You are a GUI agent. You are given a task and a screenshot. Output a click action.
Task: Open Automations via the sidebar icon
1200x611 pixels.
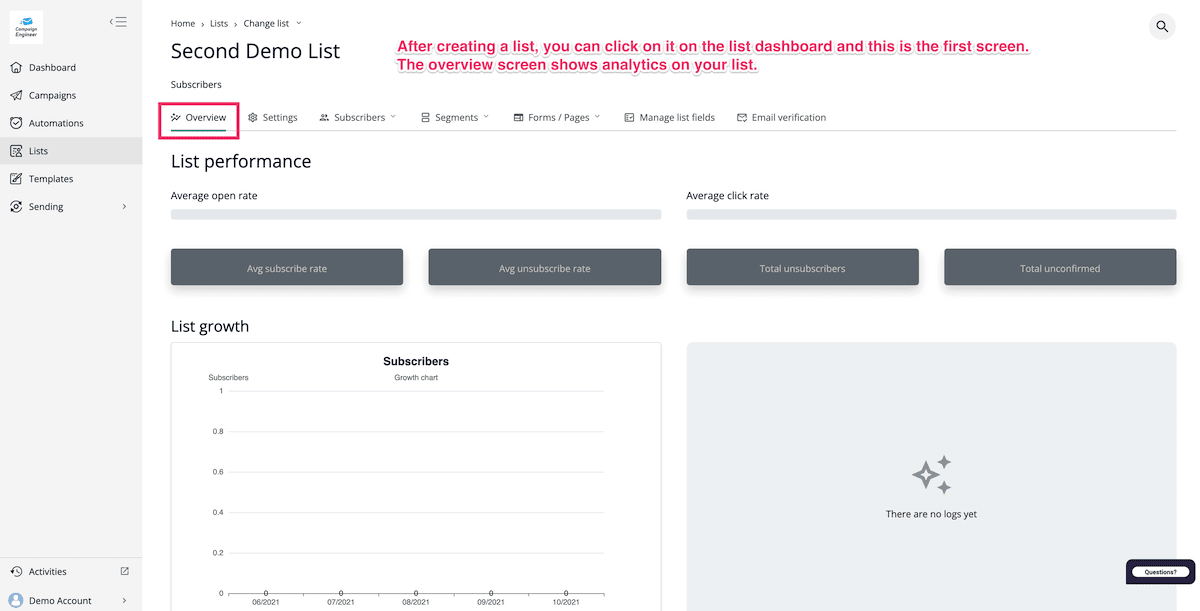[16, 123]
